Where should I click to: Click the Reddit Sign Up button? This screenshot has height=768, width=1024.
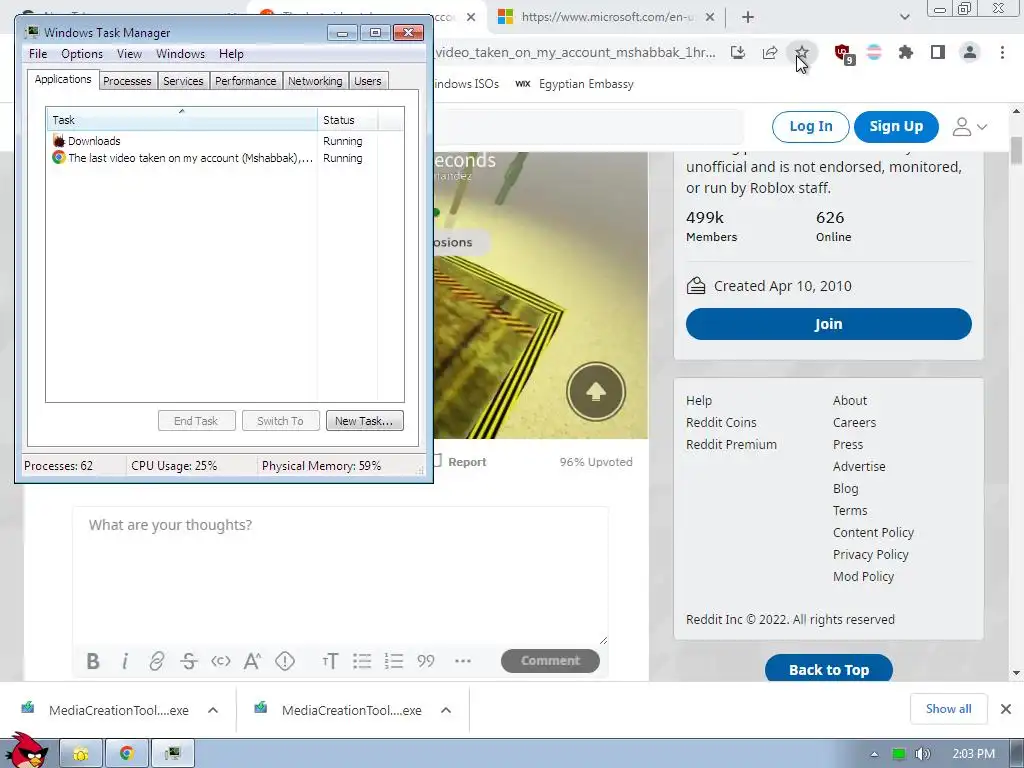point(896,127)
